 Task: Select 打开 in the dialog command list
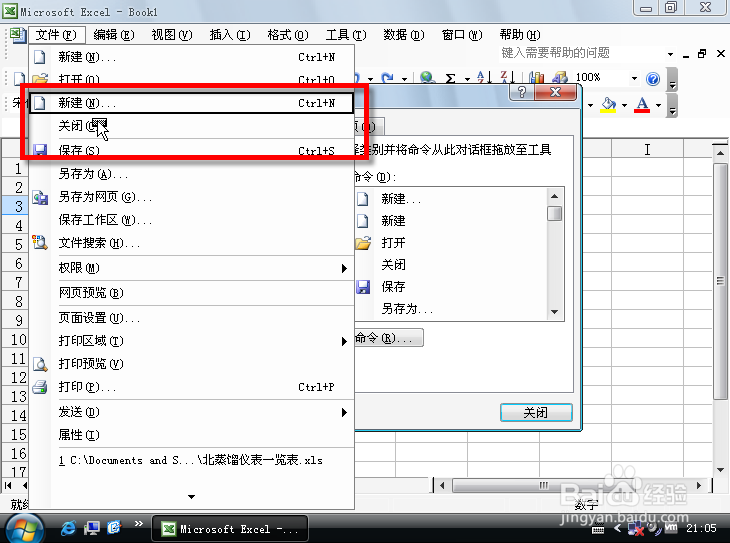(x=393, y=243)
